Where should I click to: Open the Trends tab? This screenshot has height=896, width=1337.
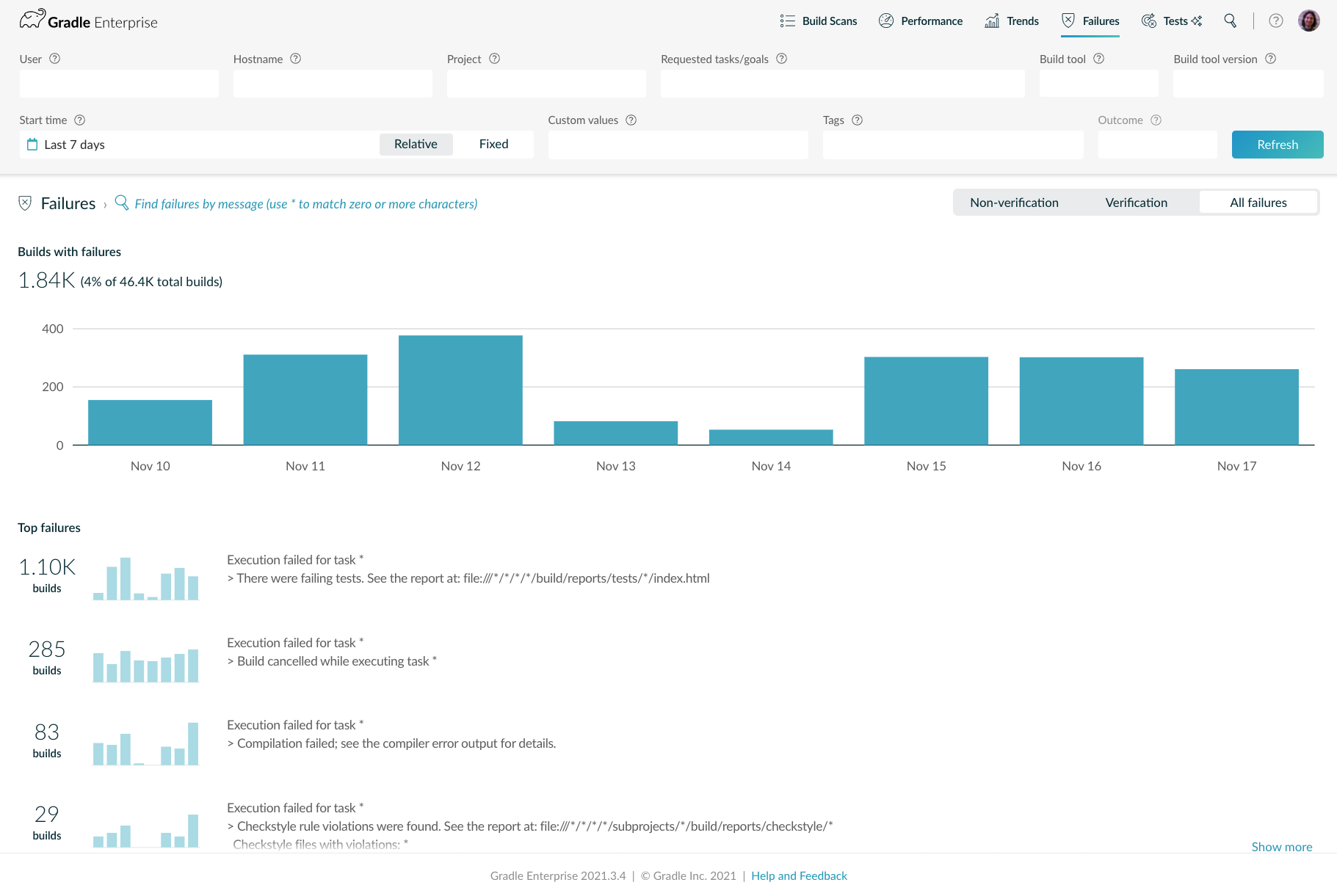click(x=1012, y=21)
